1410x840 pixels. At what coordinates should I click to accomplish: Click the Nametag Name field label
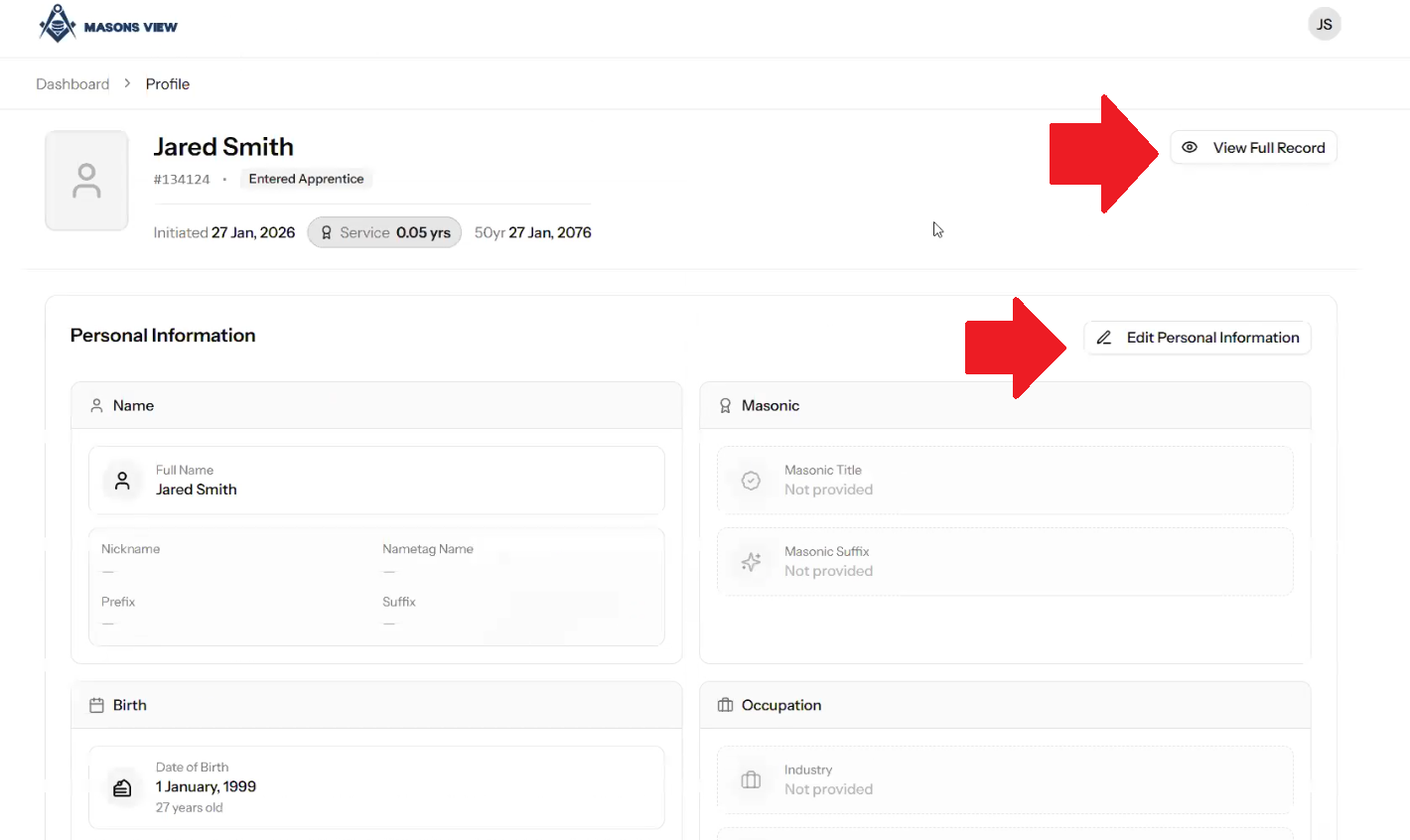point(428,549)
